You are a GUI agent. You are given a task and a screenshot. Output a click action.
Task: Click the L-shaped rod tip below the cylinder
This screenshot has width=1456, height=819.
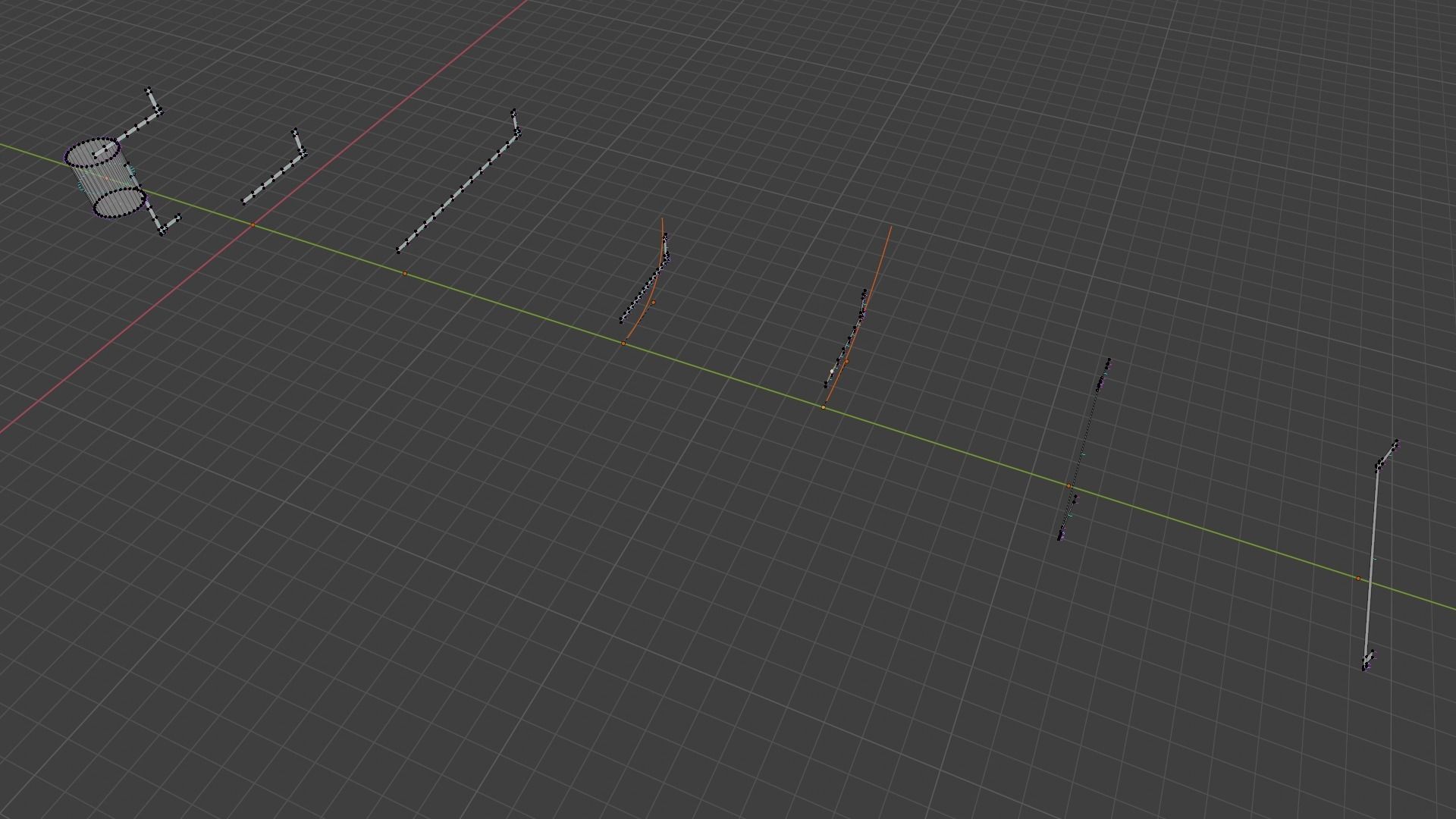[179, 218]
